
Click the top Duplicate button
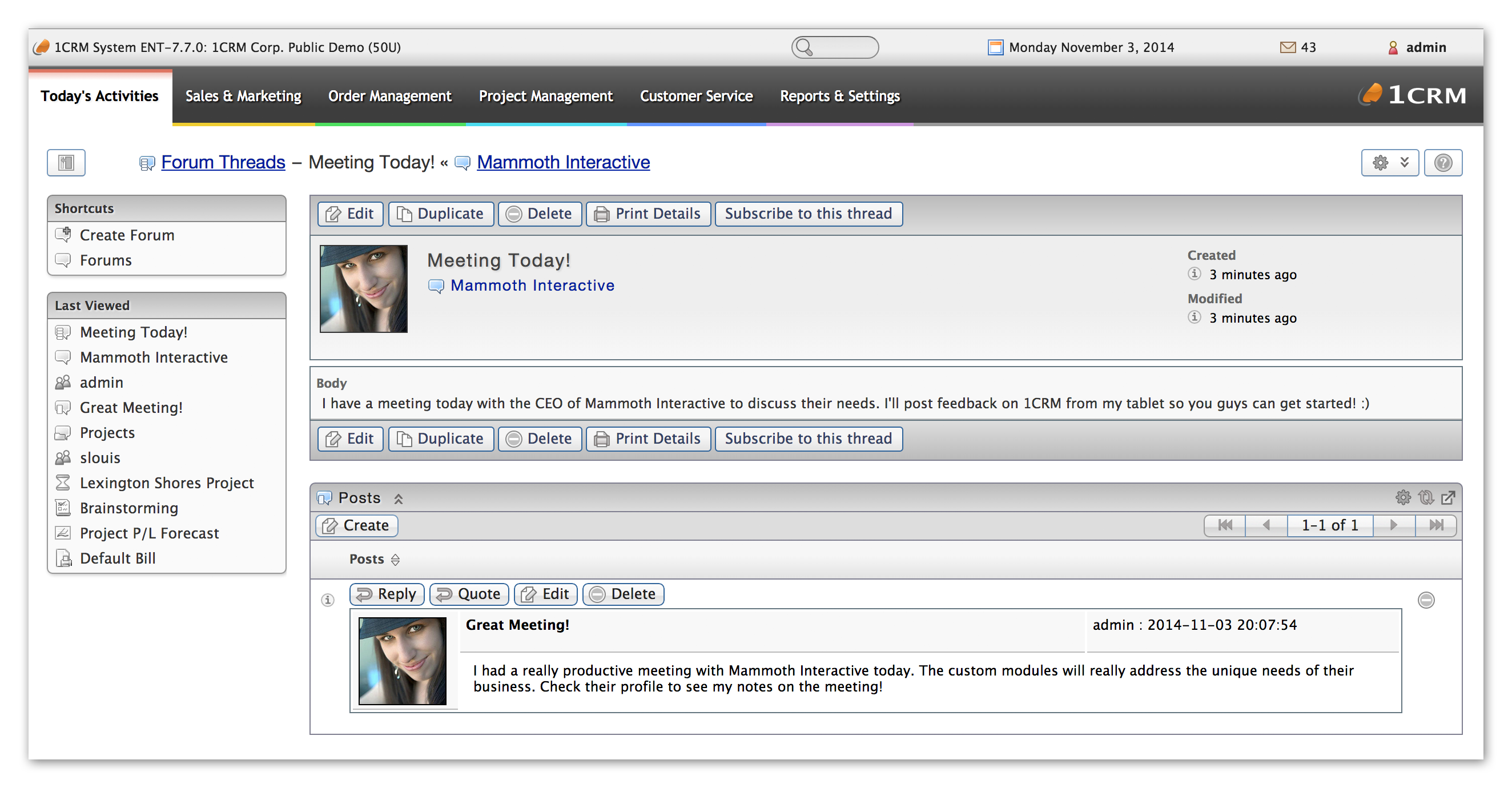coord(440,214)
